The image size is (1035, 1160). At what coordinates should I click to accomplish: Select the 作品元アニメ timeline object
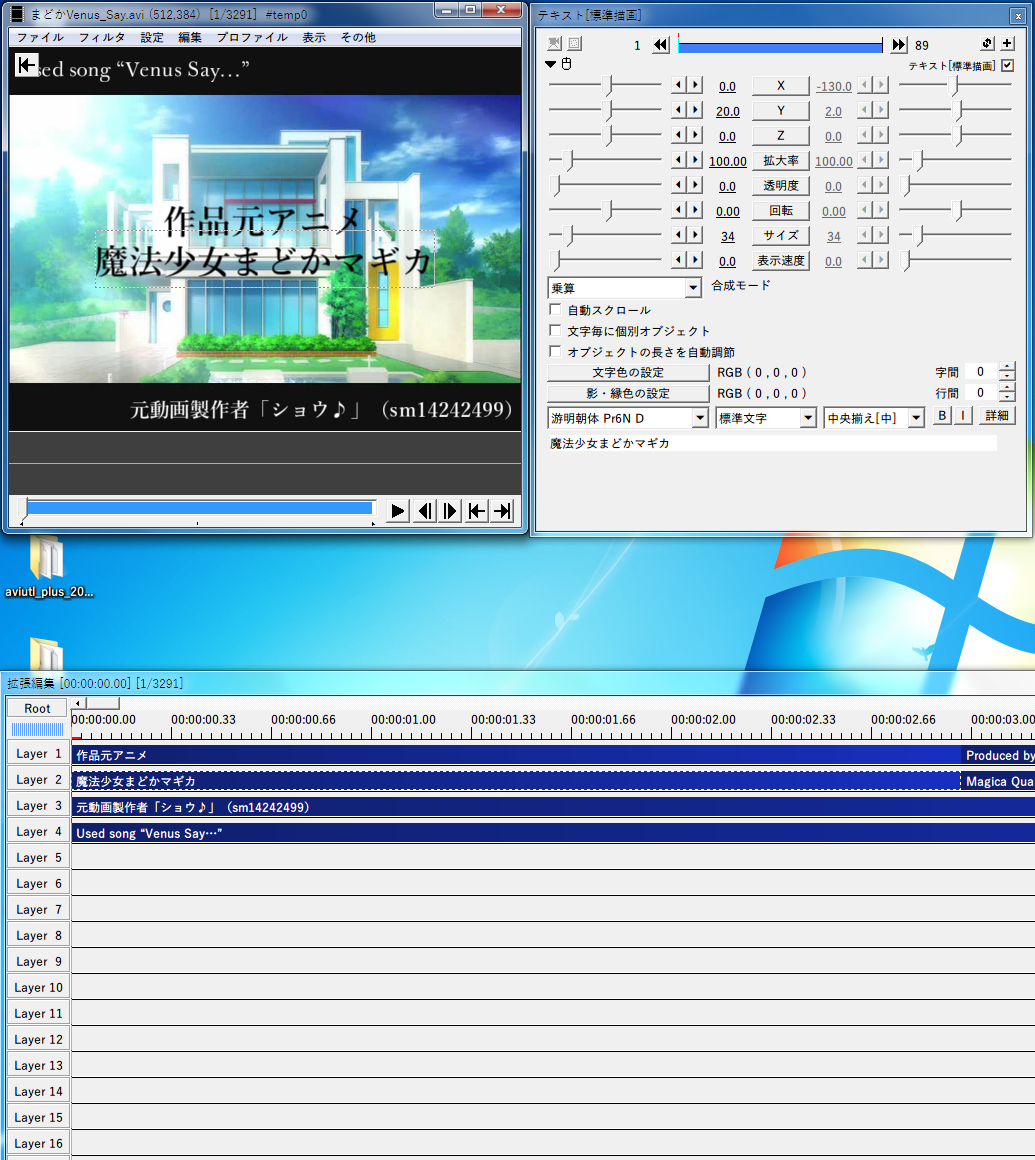click(x=516, y=755)
